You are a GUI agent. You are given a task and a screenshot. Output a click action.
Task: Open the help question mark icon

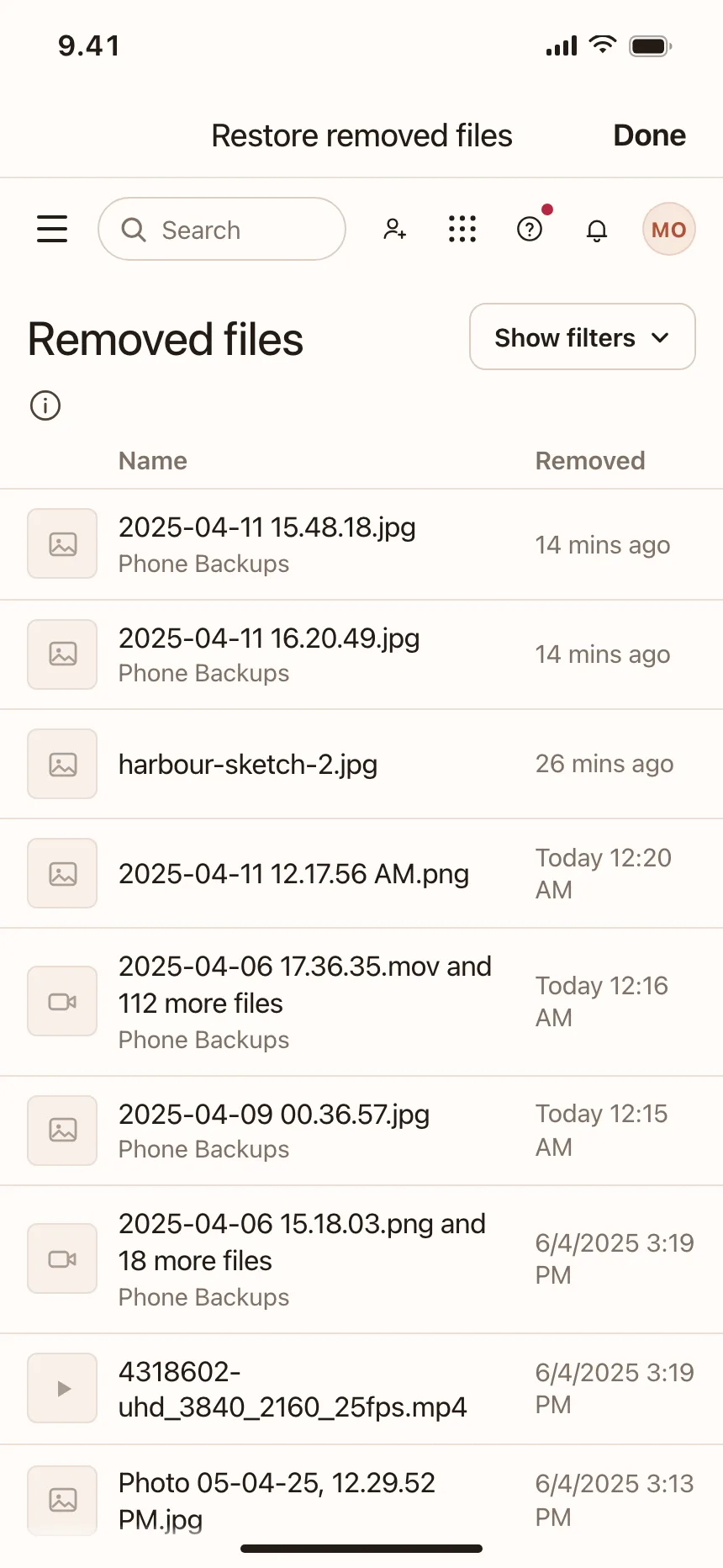coord(530,229)
